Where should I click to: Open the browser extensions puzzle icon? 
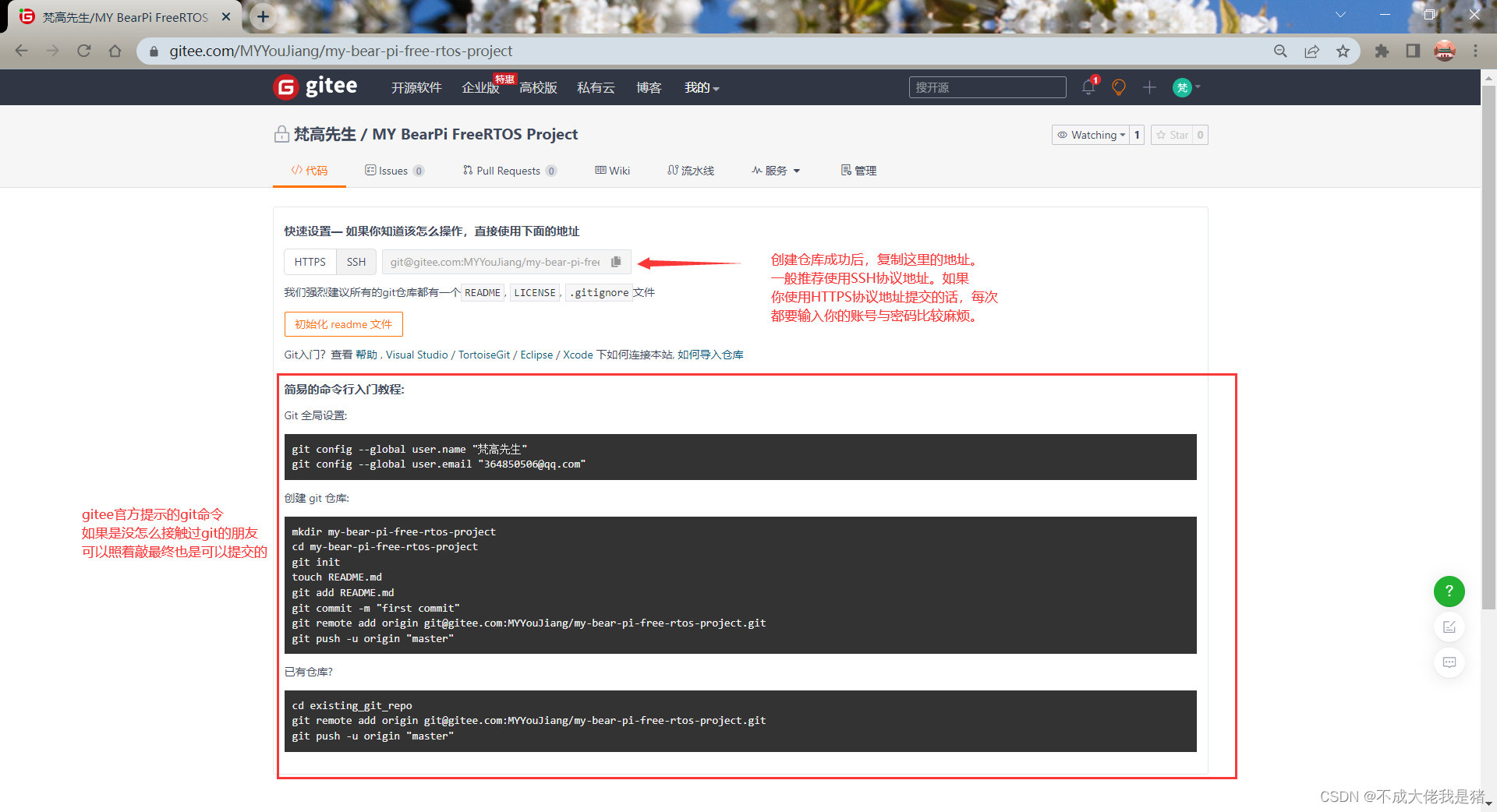coord(1382,51)
